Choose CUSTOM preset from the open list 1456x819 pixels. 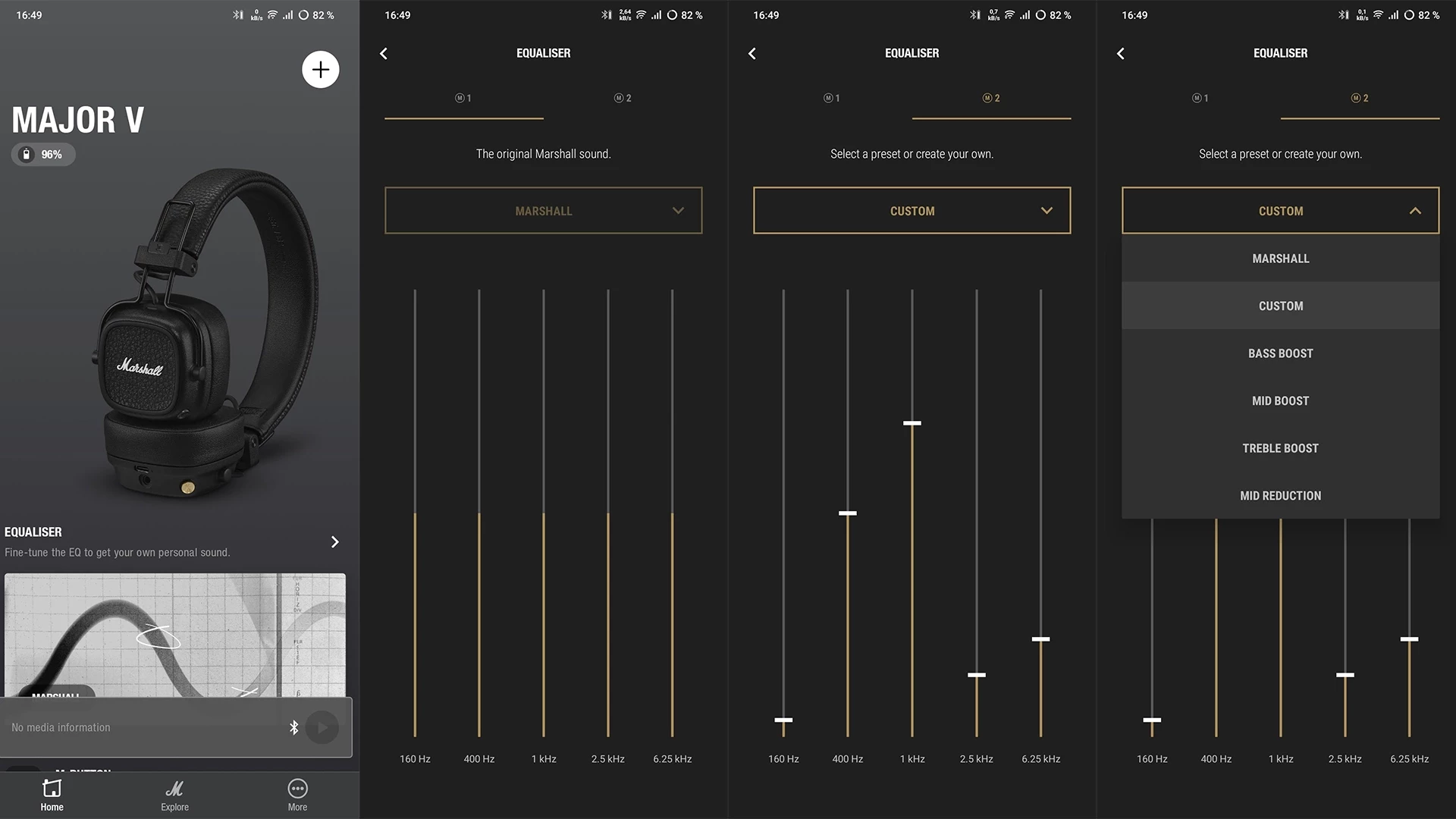tap(1280, 306)
